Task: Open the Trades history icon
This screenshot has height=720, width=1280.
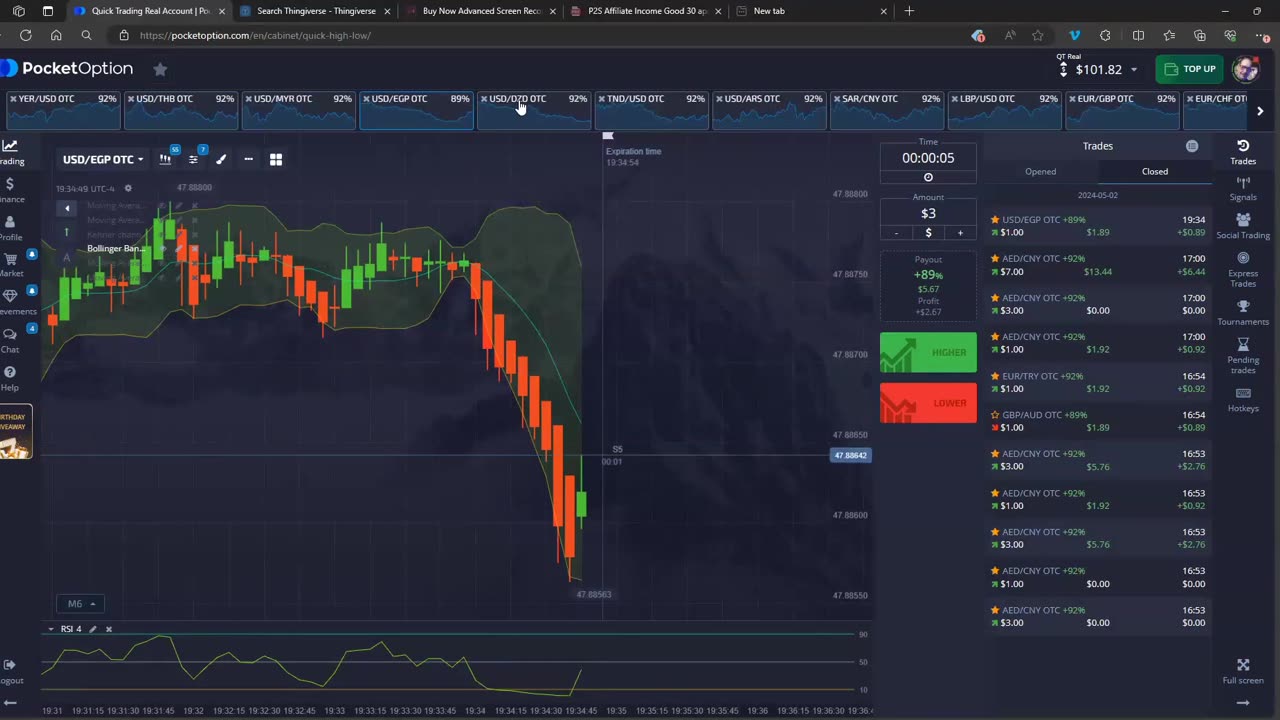Action: [1243, 152]
